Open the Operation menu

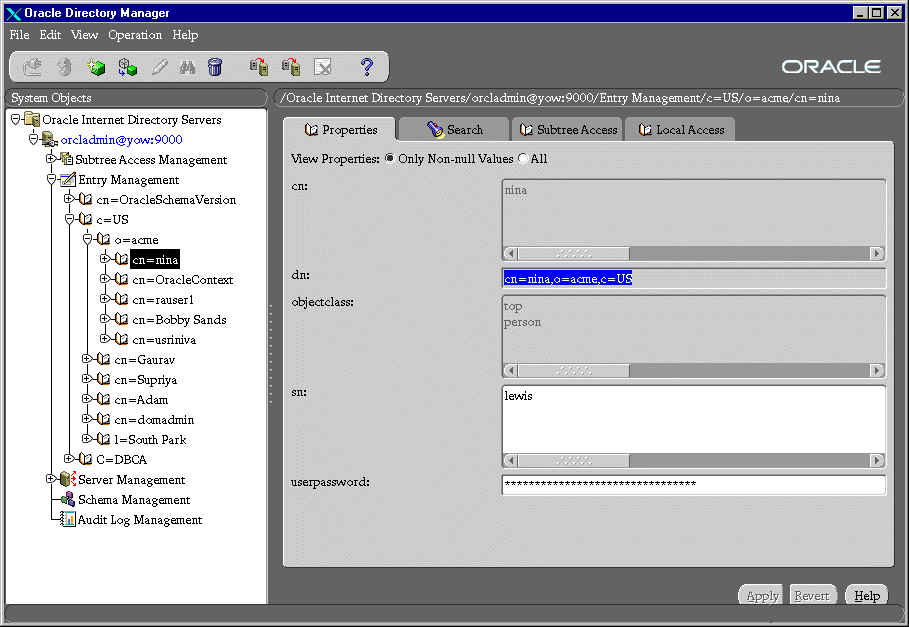click(135, 35)
